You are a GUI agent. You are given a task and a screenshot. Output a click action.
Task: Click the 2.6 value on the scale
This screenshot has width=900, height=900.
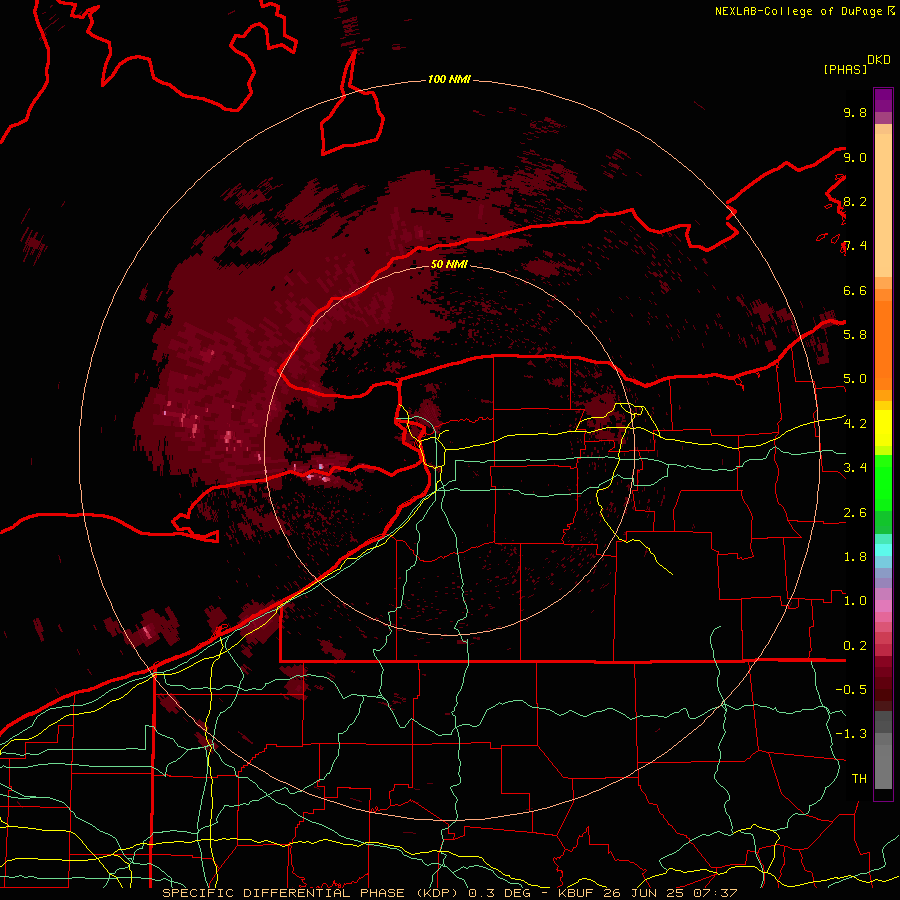[855, 512]
